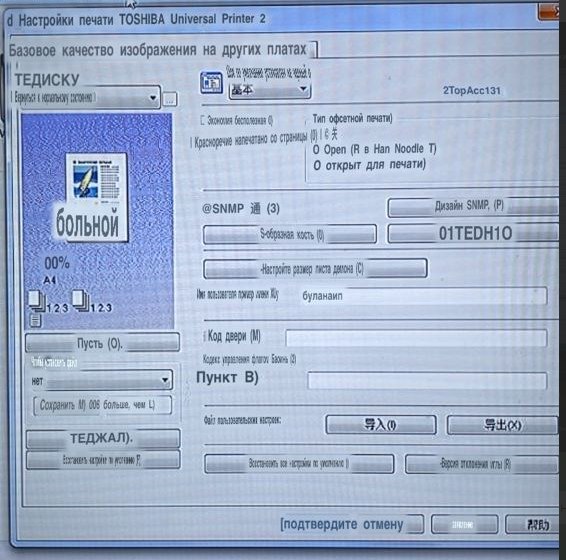
Task: Click the 2TopAcc131 text label
Action: [x=471, y=90]
